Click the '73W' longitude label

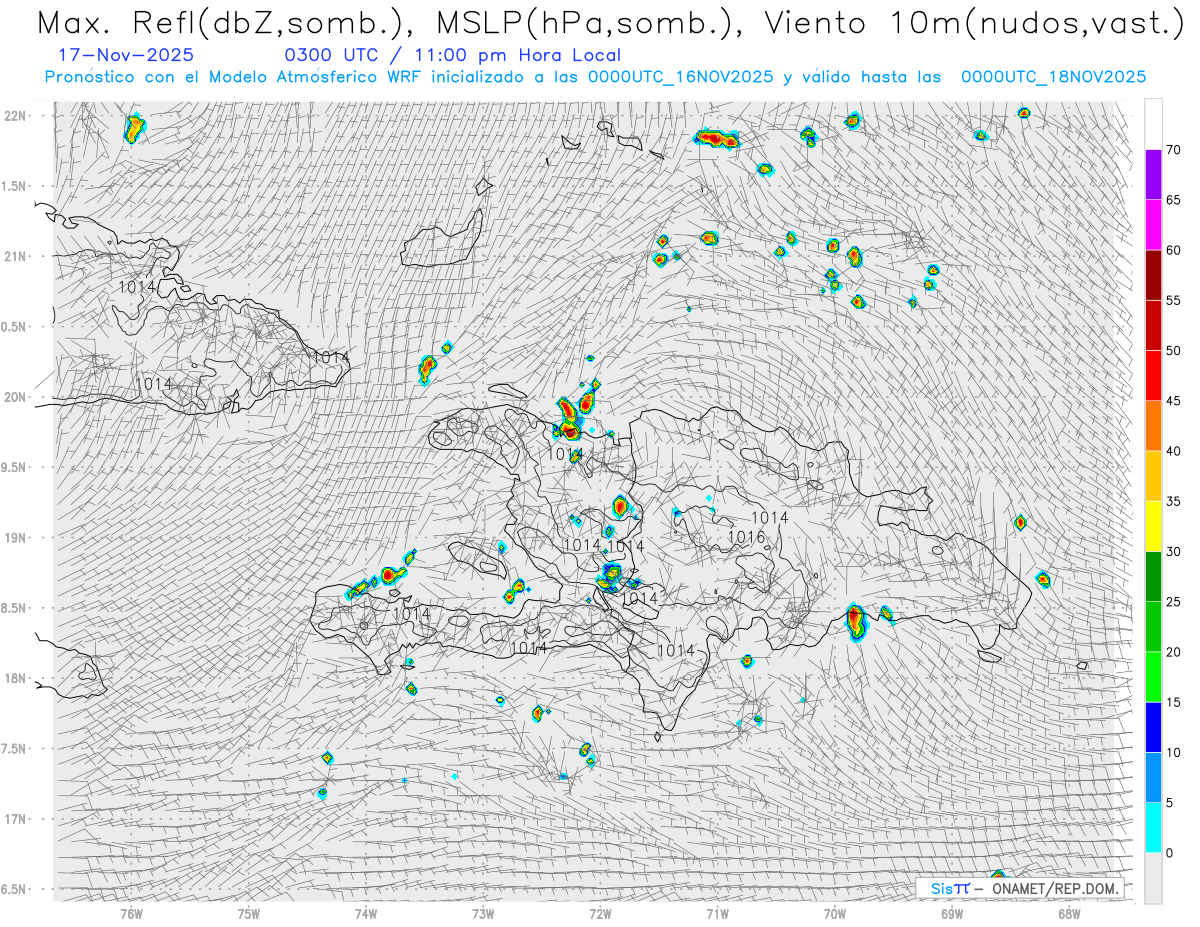click(x=483, y=913)
